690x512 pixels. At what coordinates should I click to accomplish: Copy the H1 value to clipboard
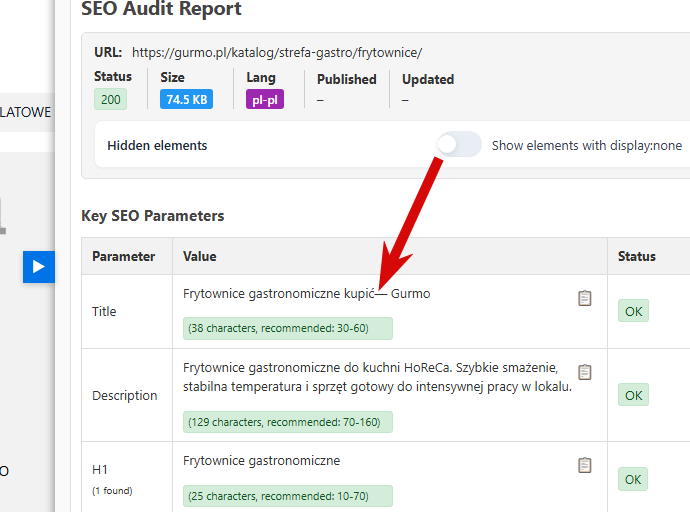point(585,465)
